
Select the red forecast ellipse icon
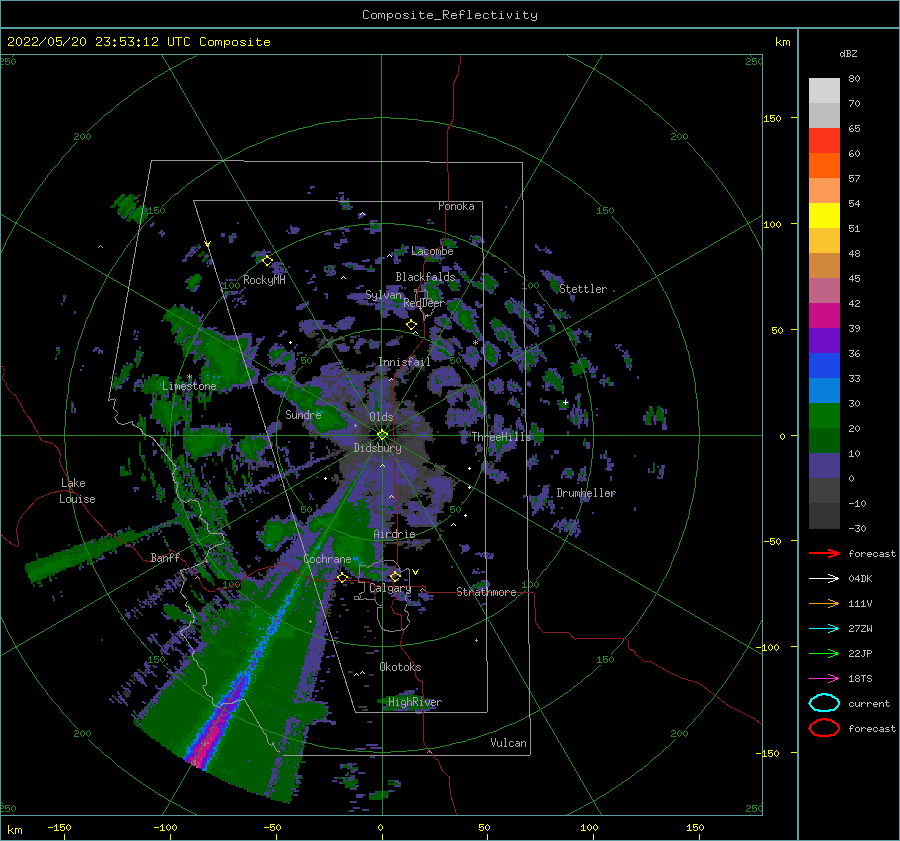point(824,728)
